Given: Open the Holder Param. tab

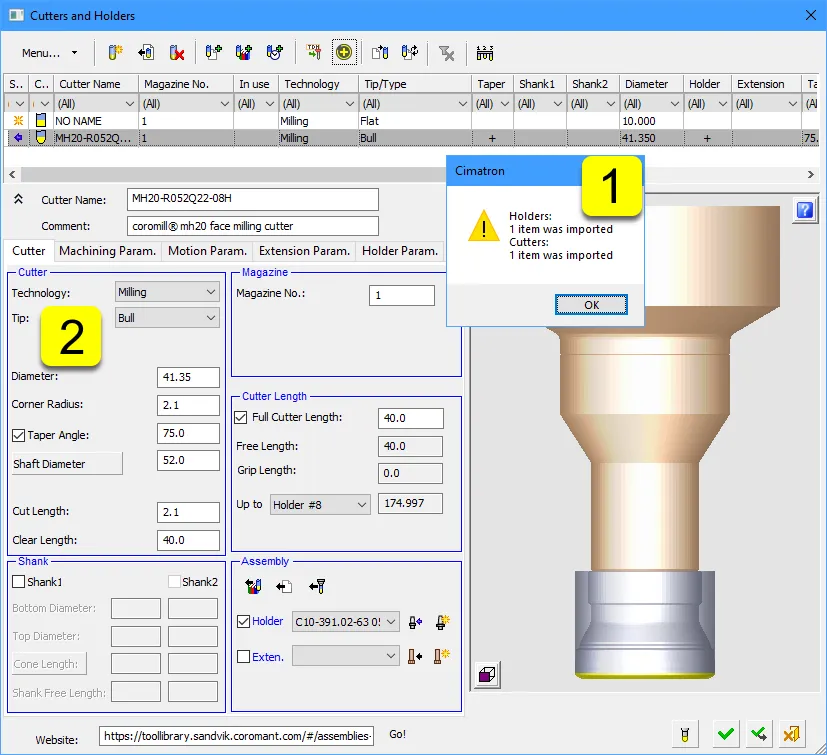Looking at the screenshot, I should pyautogui.click(x=399, y=251).
